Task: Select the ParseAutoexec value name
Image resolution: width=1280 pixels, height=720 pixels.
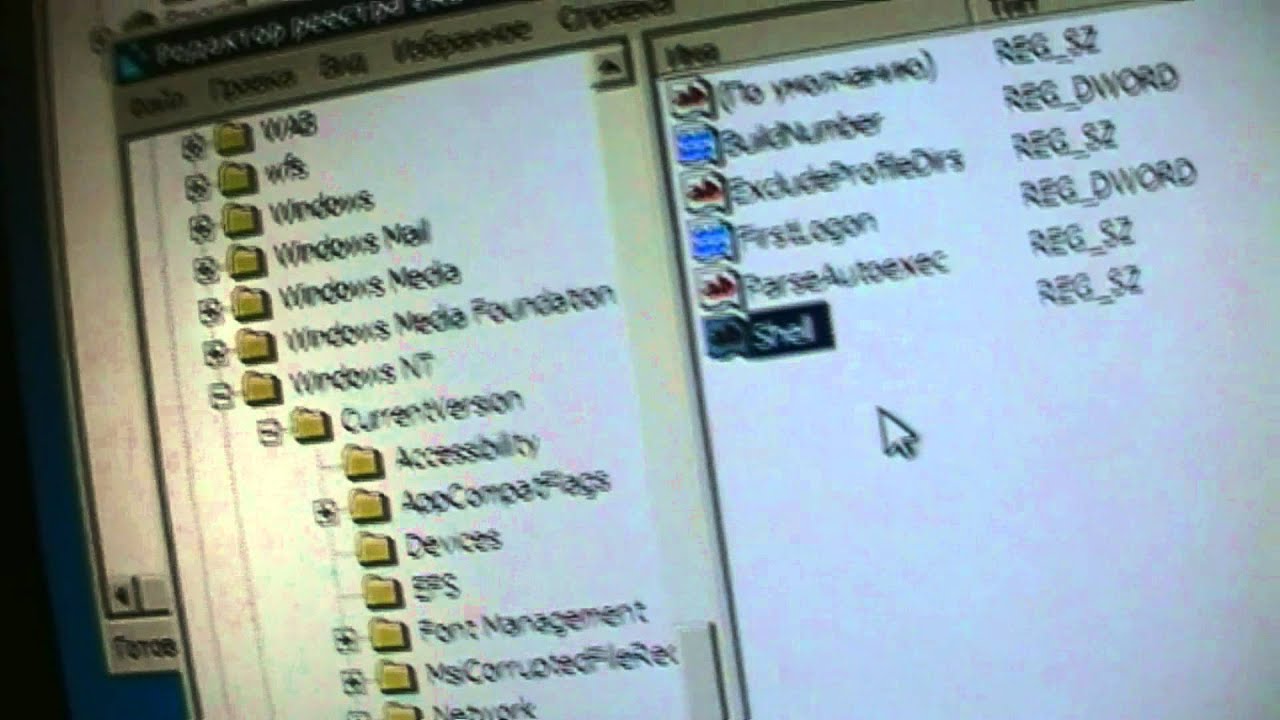Action: 845,276
